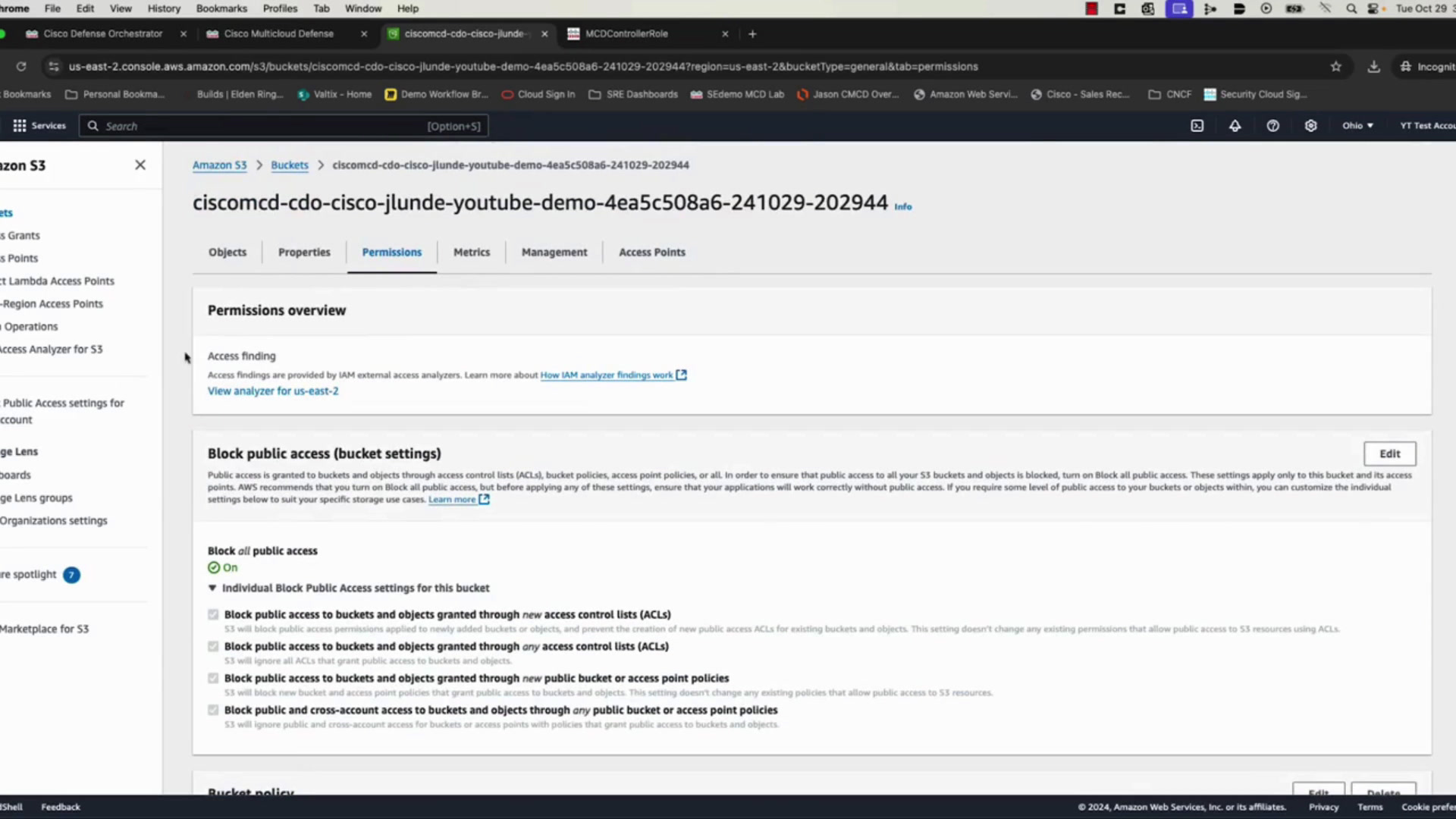Viewport: 1456px width, 819px height.
Task: Open external link icon after IAM analyzer findings
Action: 681,375
